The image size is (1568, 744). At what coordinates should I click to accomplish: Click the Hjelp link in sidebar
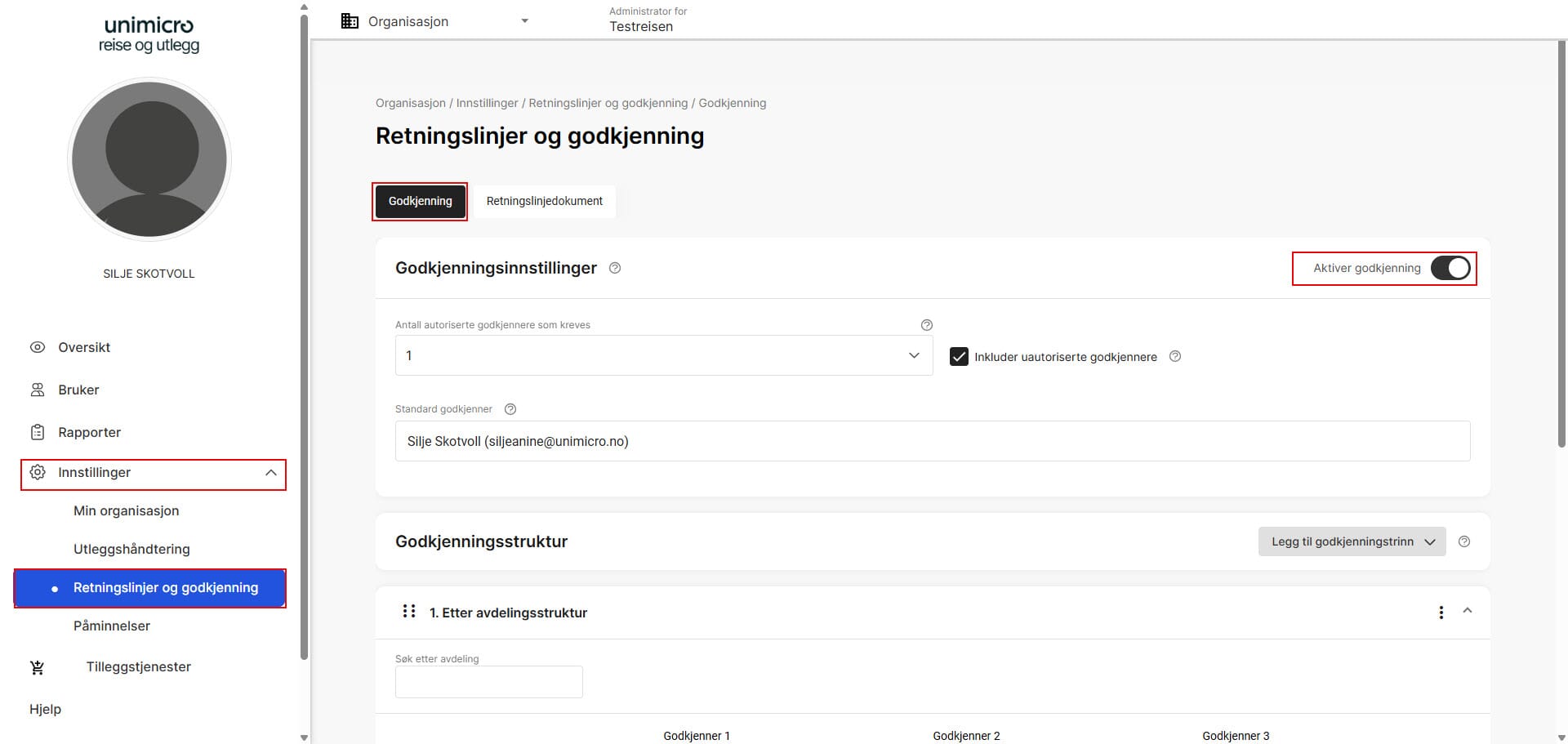pos(45,709)
